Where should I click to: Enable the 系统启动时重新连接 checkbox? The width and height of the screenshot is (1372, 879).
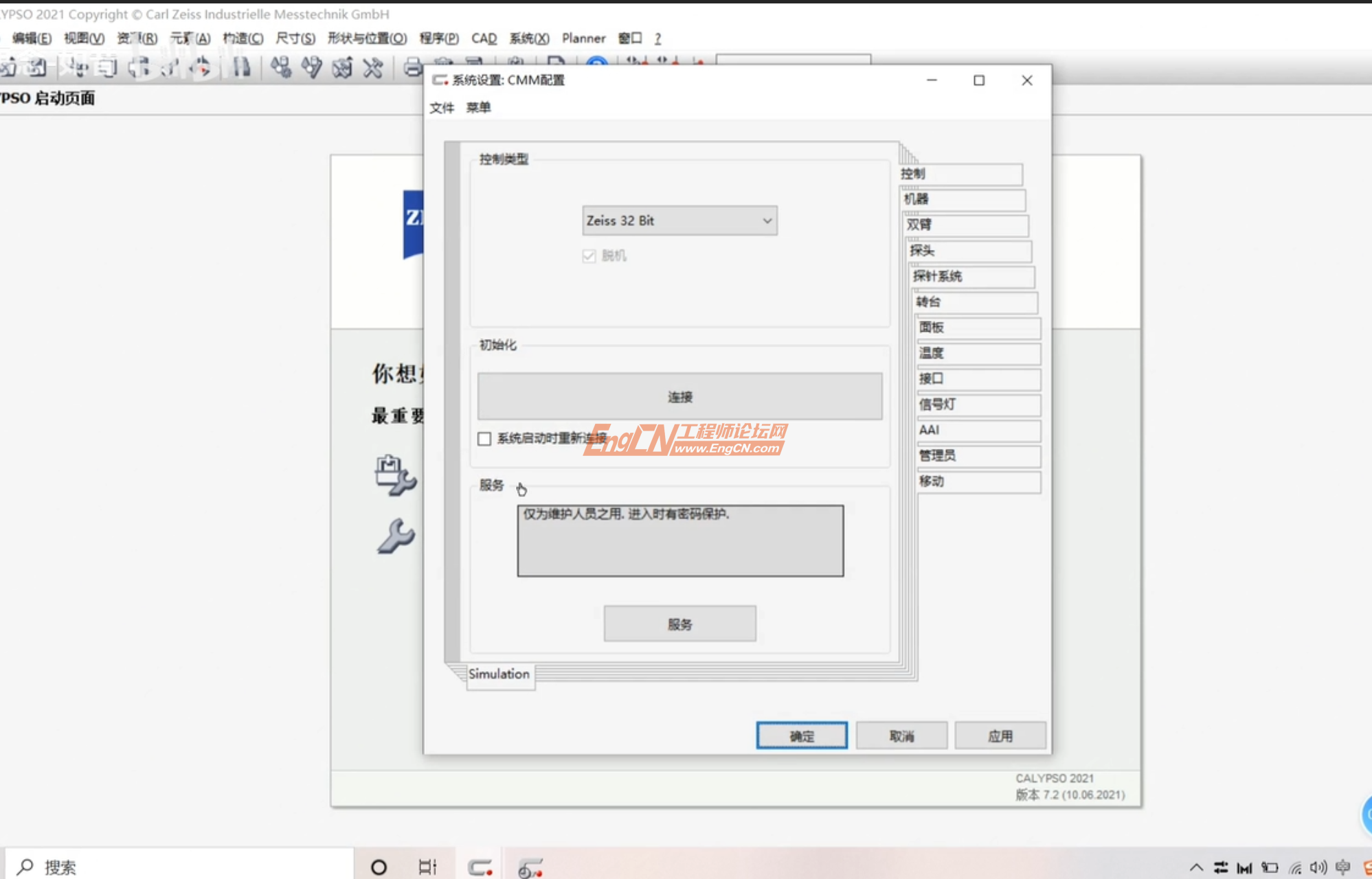coord(484,439)
